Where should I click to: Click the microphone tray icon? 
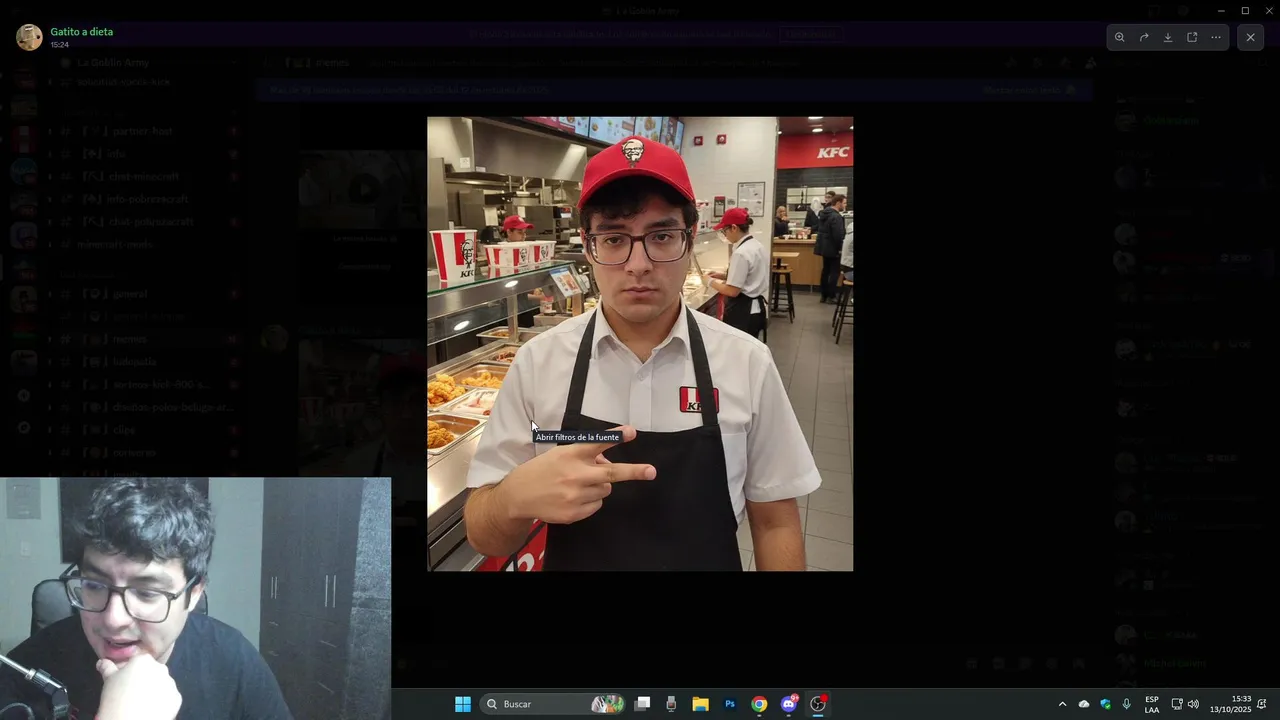tap(1127, 704)
